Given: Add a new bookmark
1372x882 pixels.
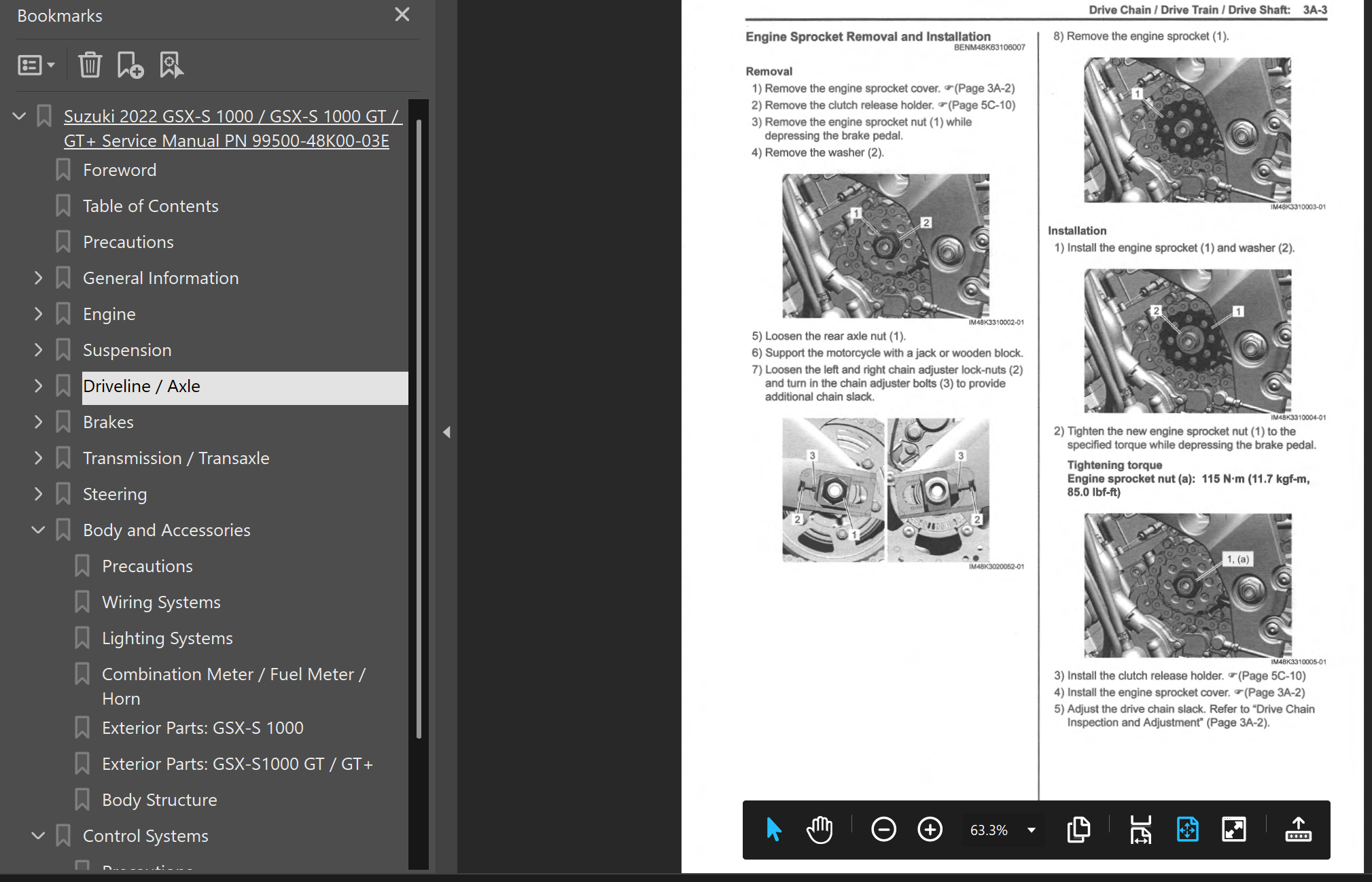Looking at the screenshot, I should 130,65.
